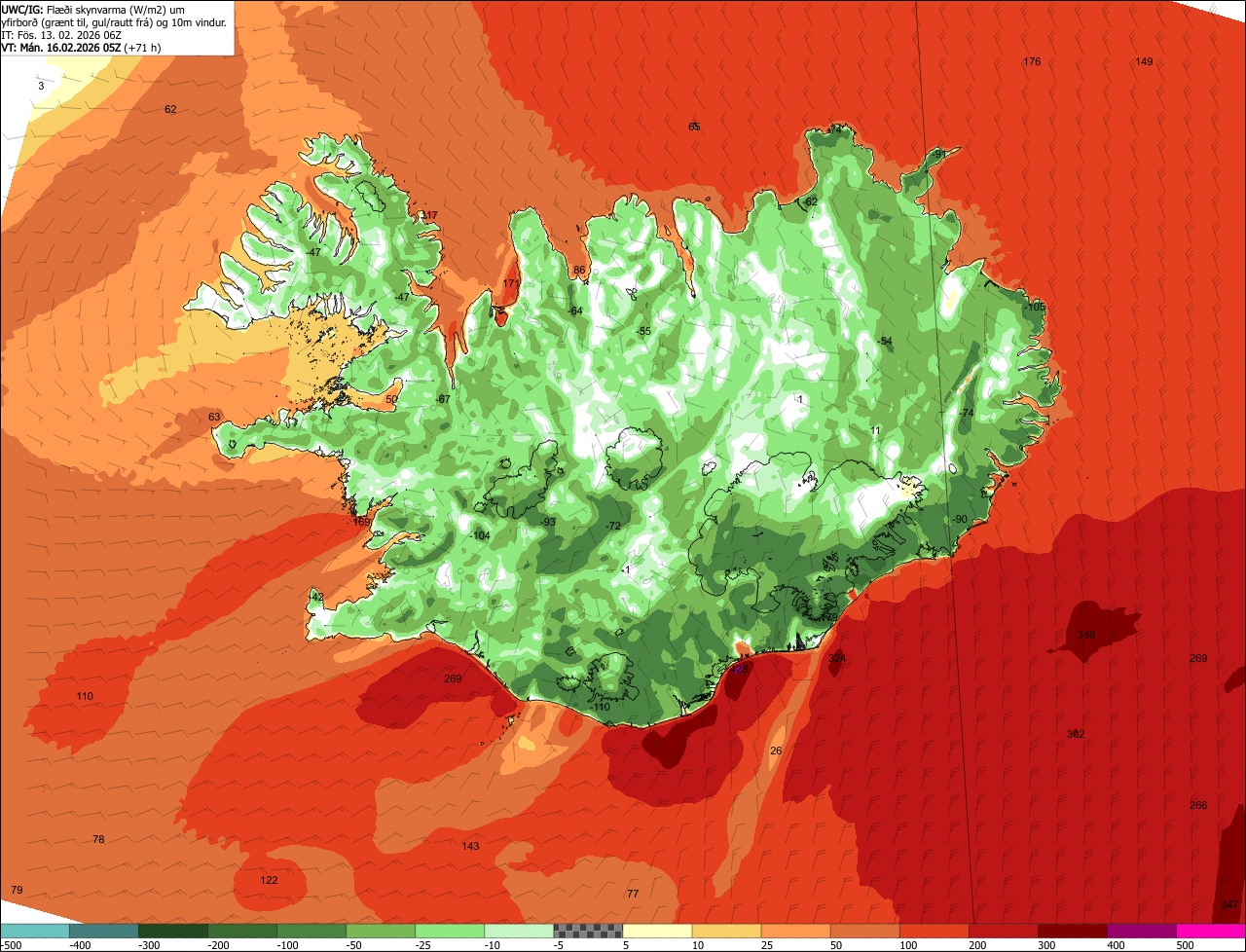Click the map value 122
Viewport: 1246px width, 952px height.
click(x=269, y=881)
